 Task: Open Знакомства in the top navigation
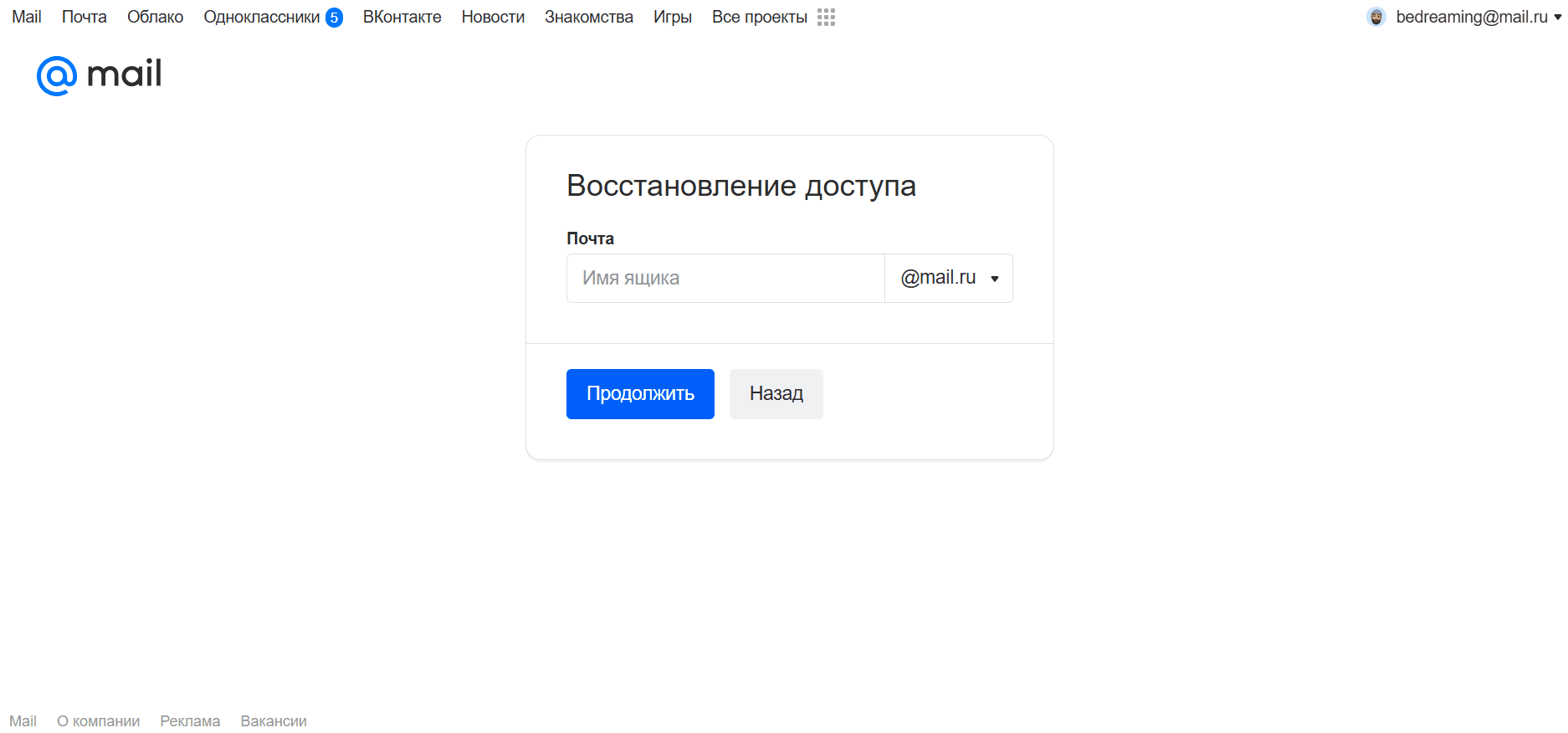click(589, 17)
